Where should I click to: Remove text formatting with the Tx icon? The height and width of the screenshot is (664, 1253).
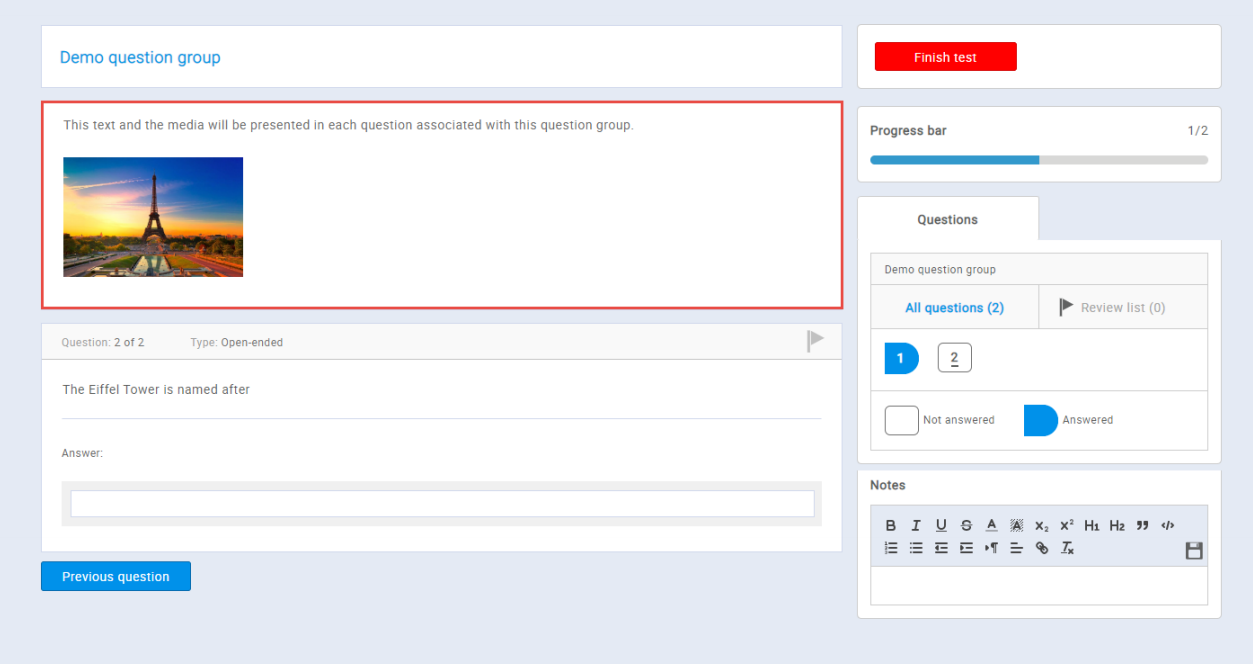pos(1066,547)
